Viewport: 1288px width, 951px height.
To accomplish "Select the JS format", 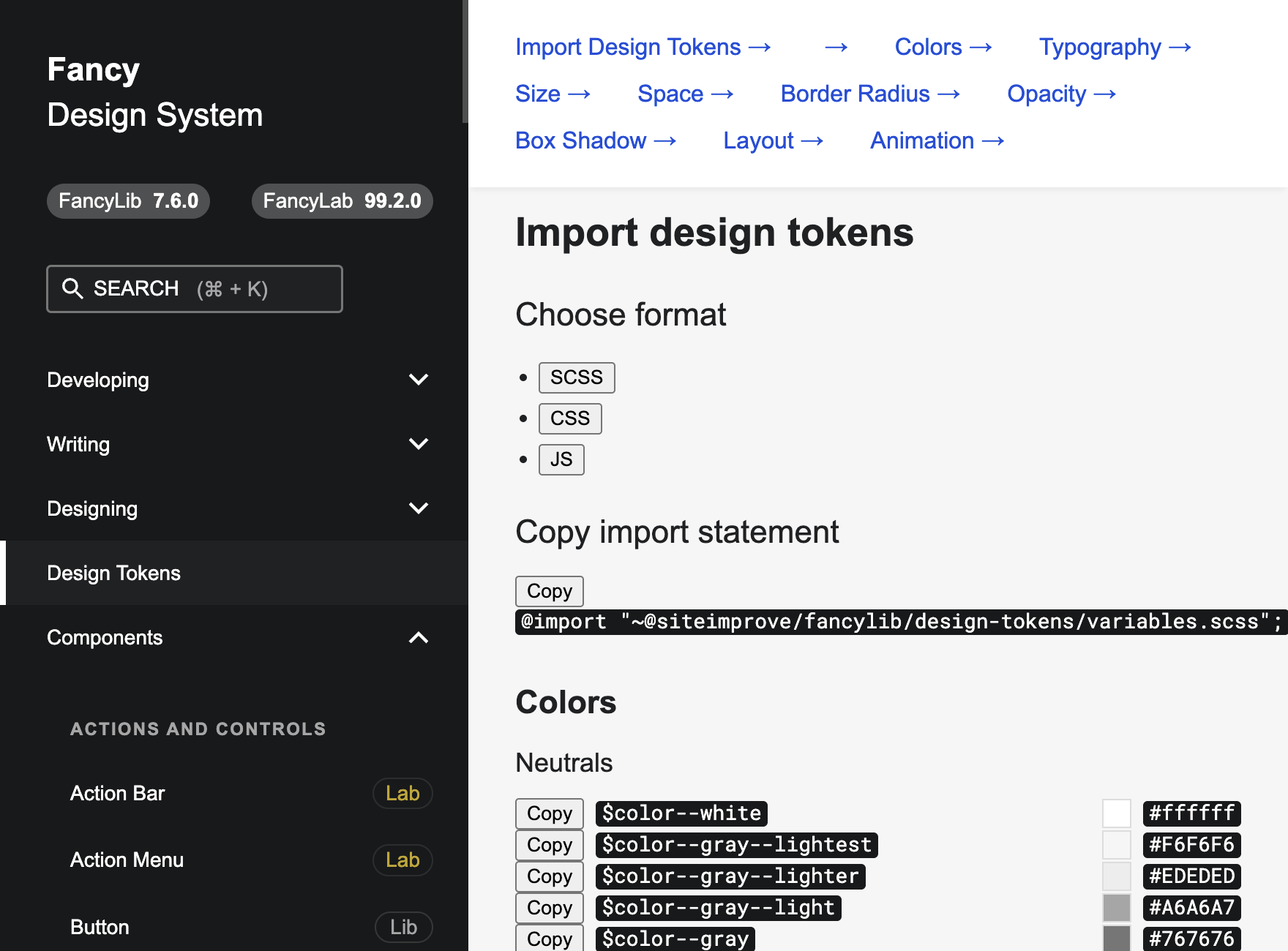I will pyautogui.click(x=561, y=459).
